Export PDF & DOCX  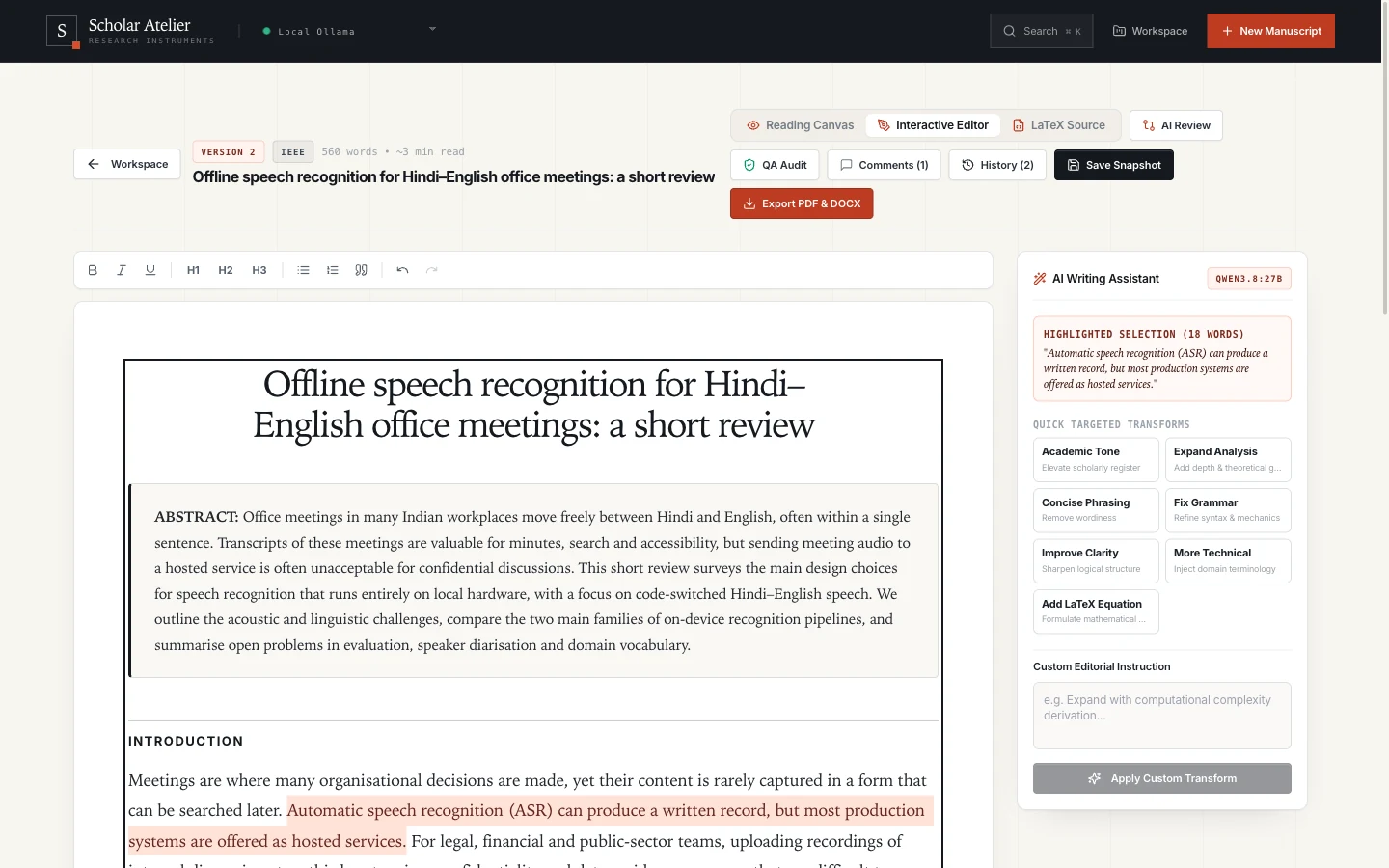pos(802,203)
